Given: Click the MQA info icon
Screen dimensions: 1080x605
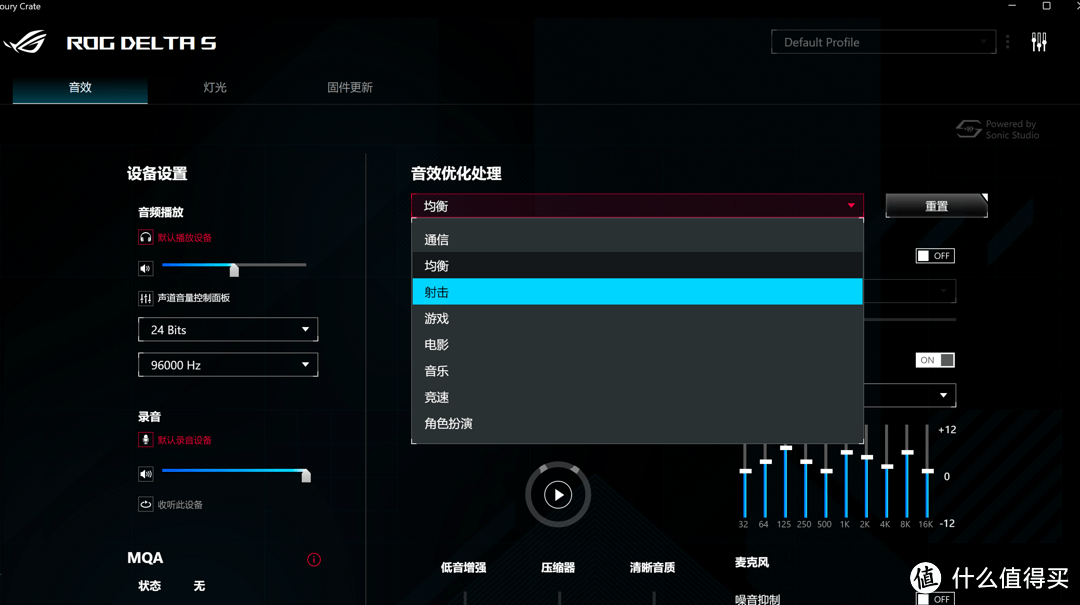Looking at the screenshot, I should click(314, 559).
